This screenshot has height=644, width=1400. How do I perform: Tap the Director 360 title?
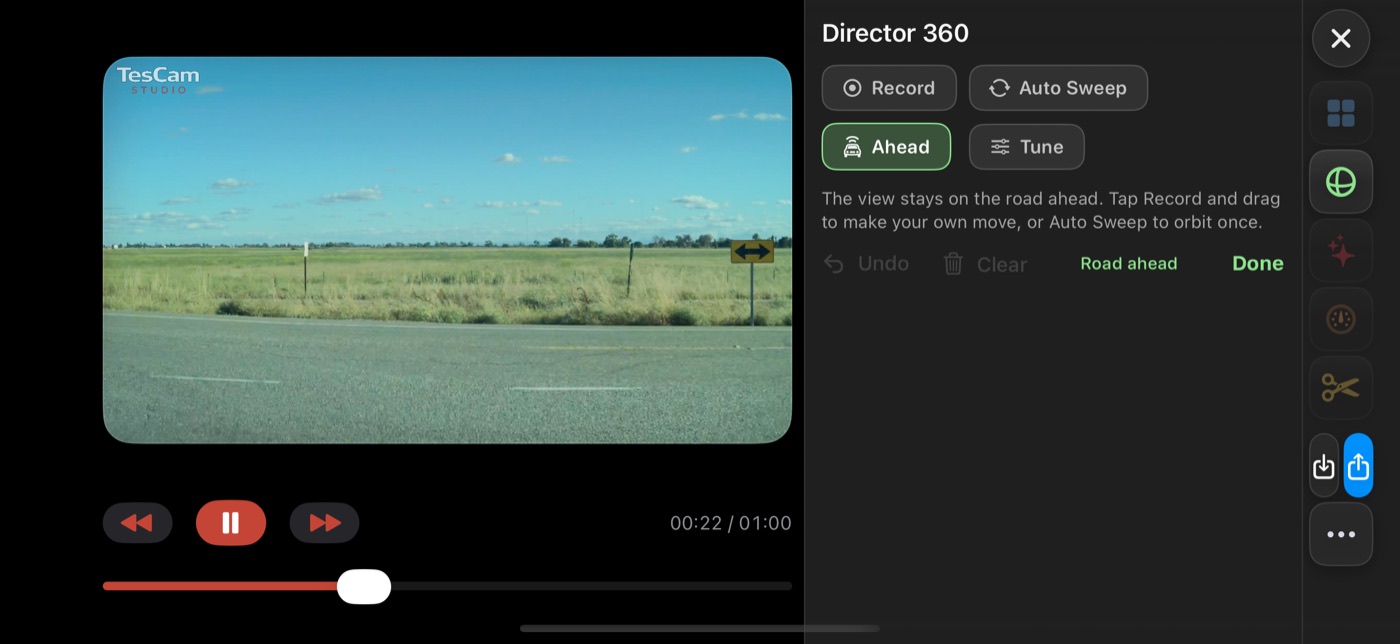pos(895,33)
